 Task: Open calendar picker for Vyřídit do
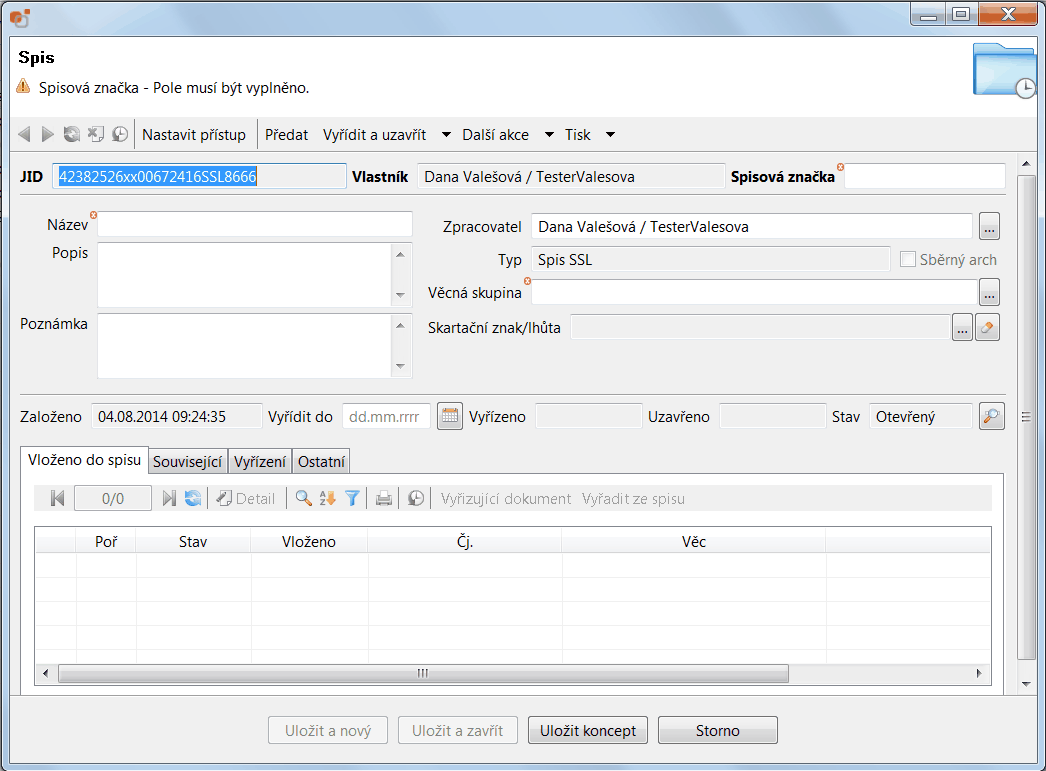click(x=450, y=417)
